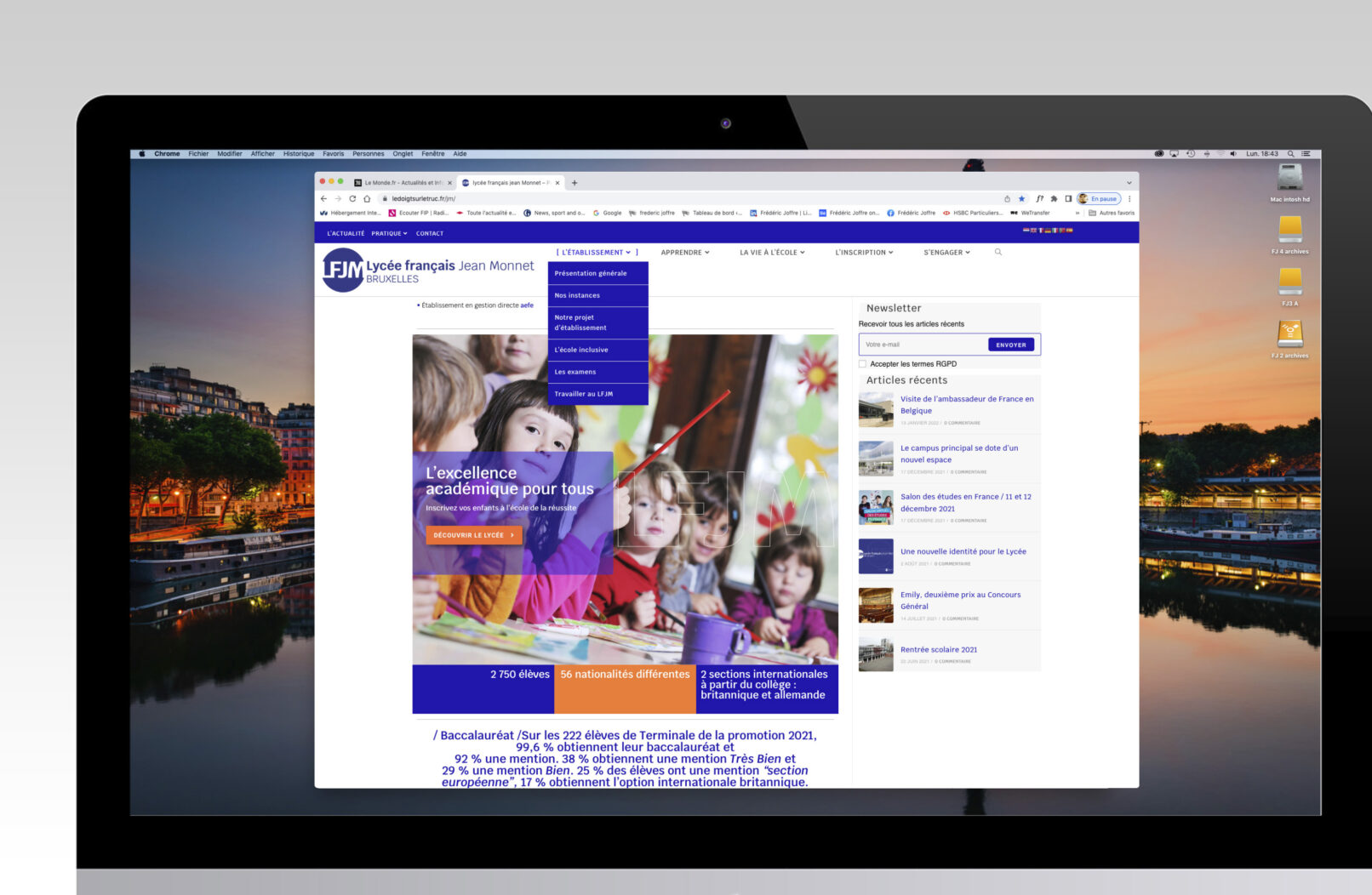Viewport: 1372px width, 895px height.
Task: Select Présentation générale menu item
Action: pyautogui.click(x=591, y=273)
